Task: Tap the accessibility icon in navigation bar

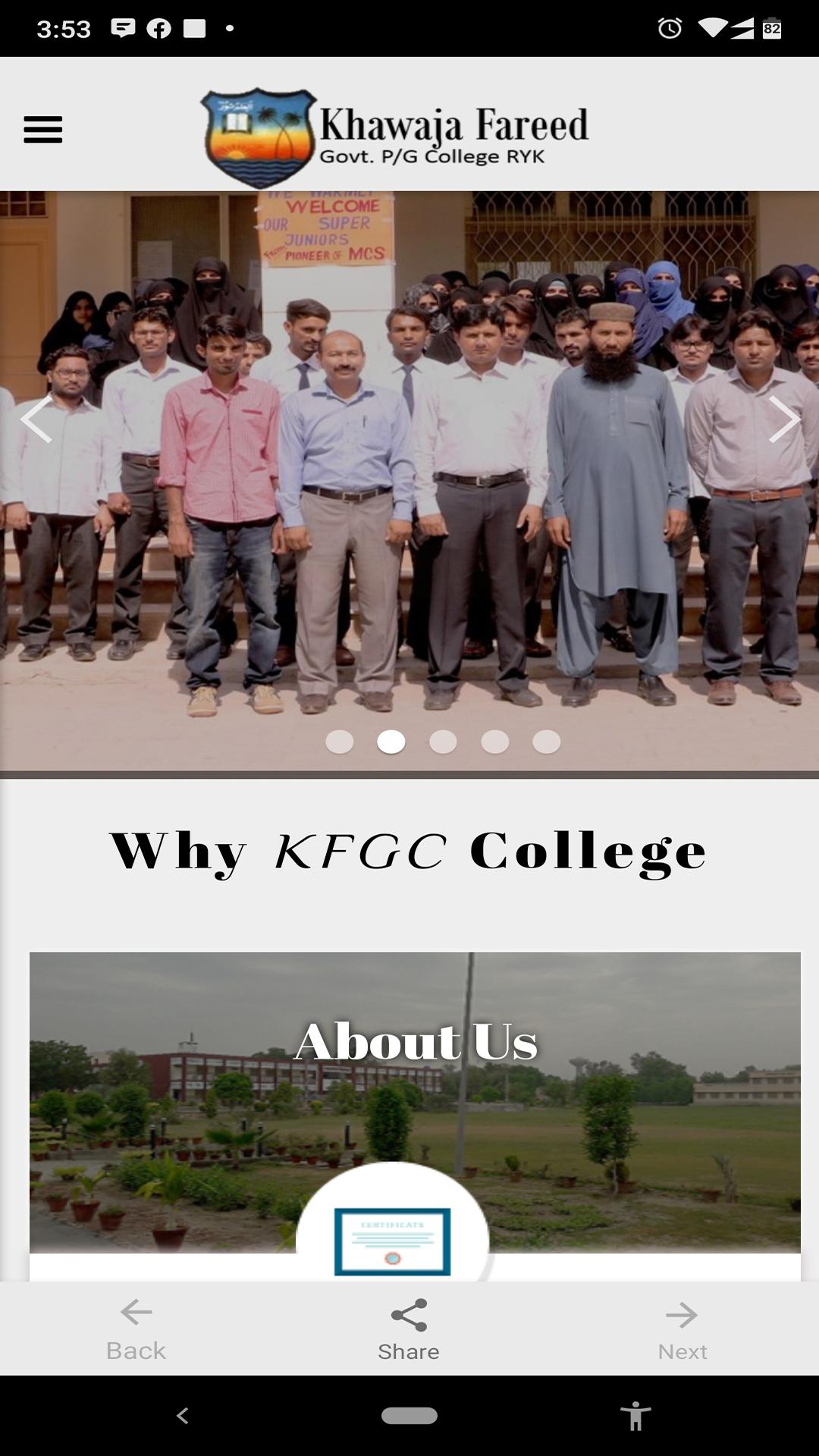Action: [x=635, y=1416]
